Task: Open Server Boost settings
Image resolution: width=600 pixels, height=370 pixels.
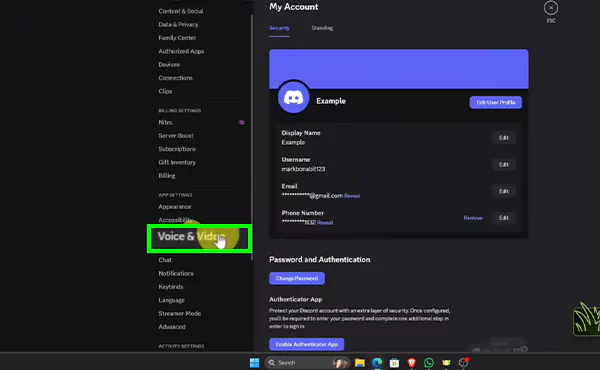Action: (x=176, y=136)
